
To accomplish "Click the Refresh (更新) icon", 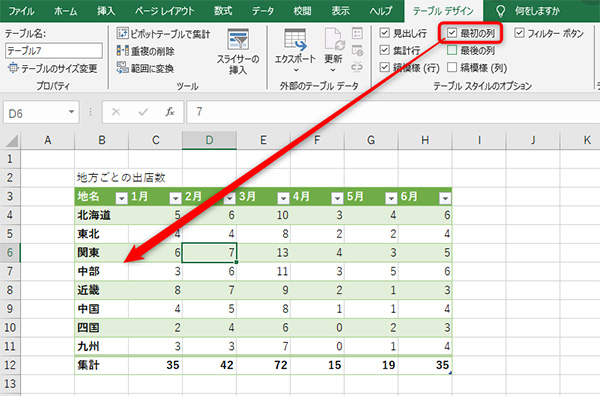I will [334, 39].
